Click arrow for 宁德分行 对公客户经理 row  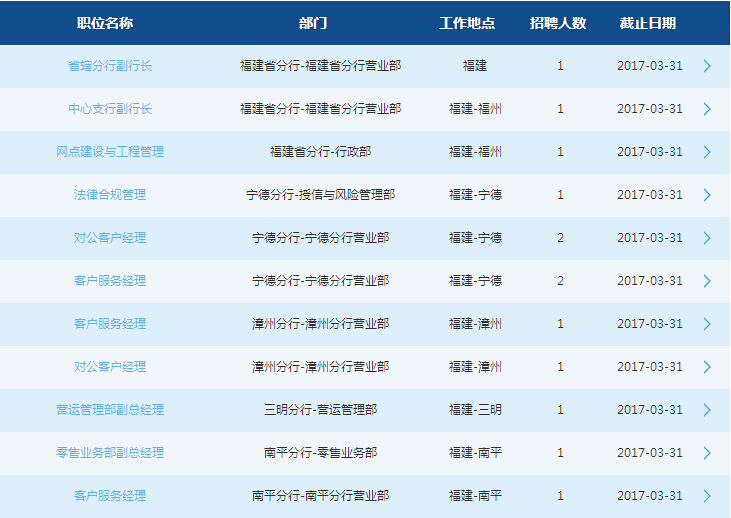coord(707,238)
